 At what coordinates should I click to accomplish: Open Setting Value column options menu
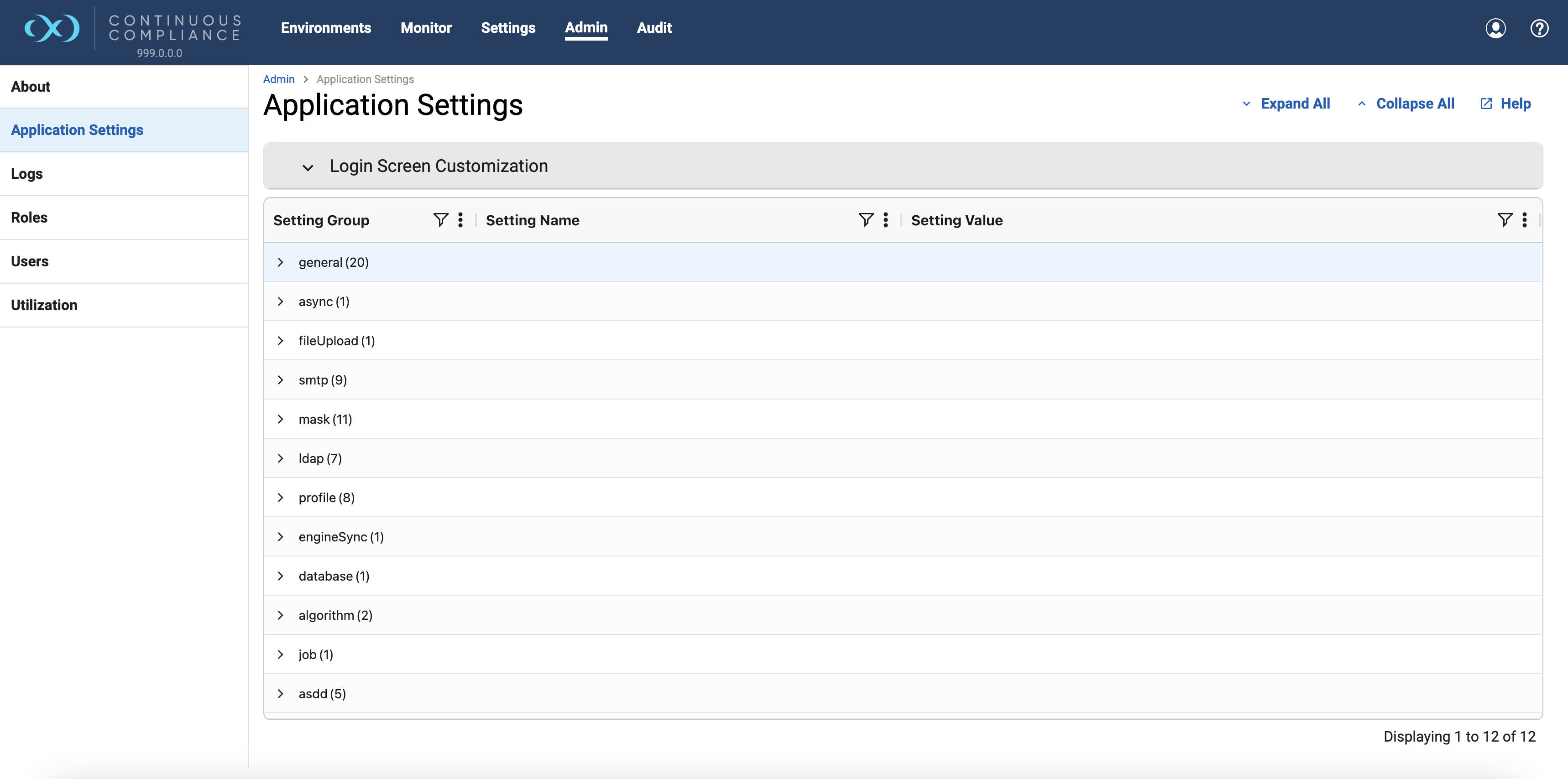1524,219
